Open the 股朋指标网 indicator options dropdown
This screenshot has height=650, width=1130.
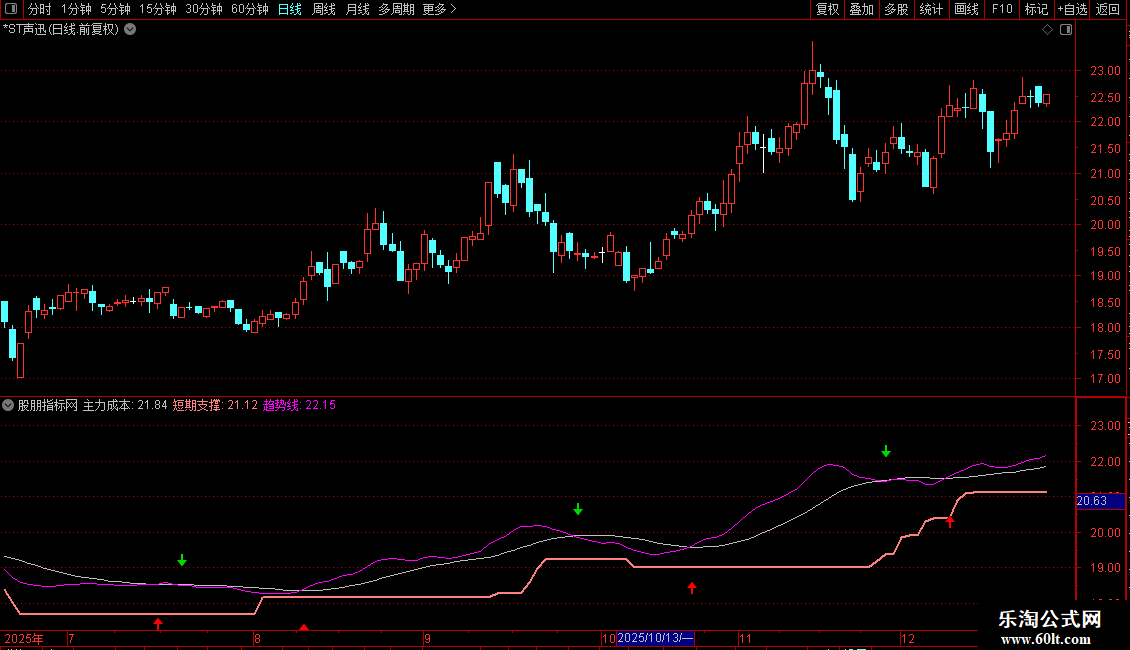click(x=8, y=405)
